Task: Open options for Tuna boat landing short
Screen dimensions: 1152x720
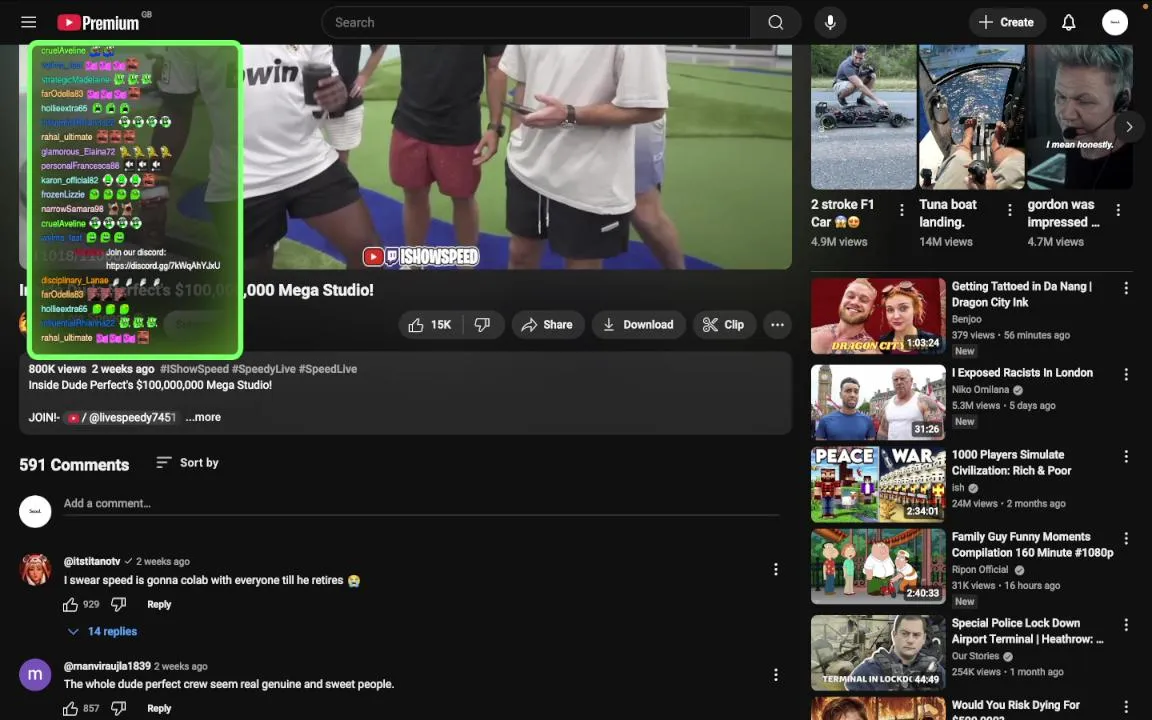Action: tap(1009, 210)
